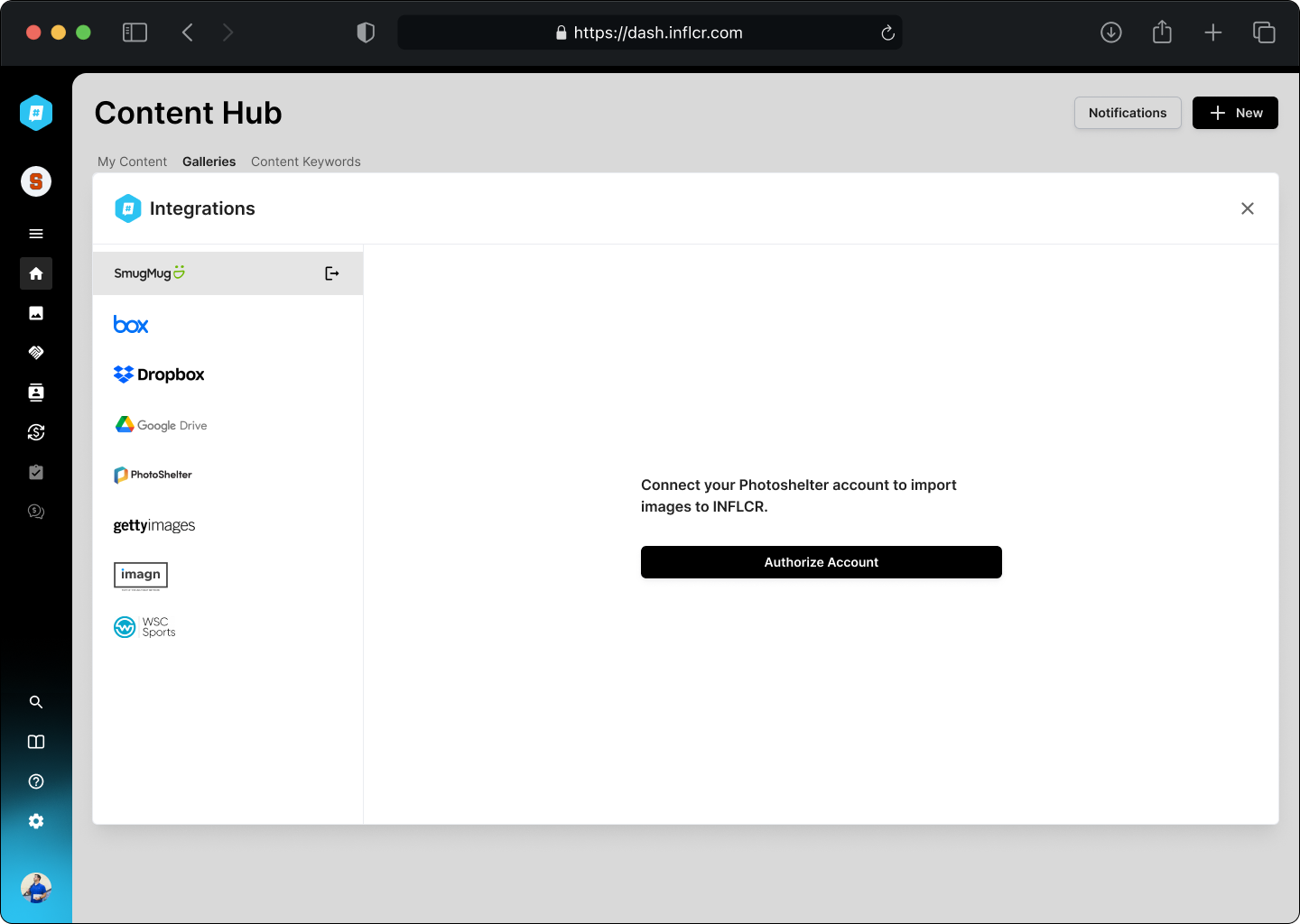This screenshot has height=924, width=1300.
Task: Create new content with the New button
Action: click(x=1235, y=113)
